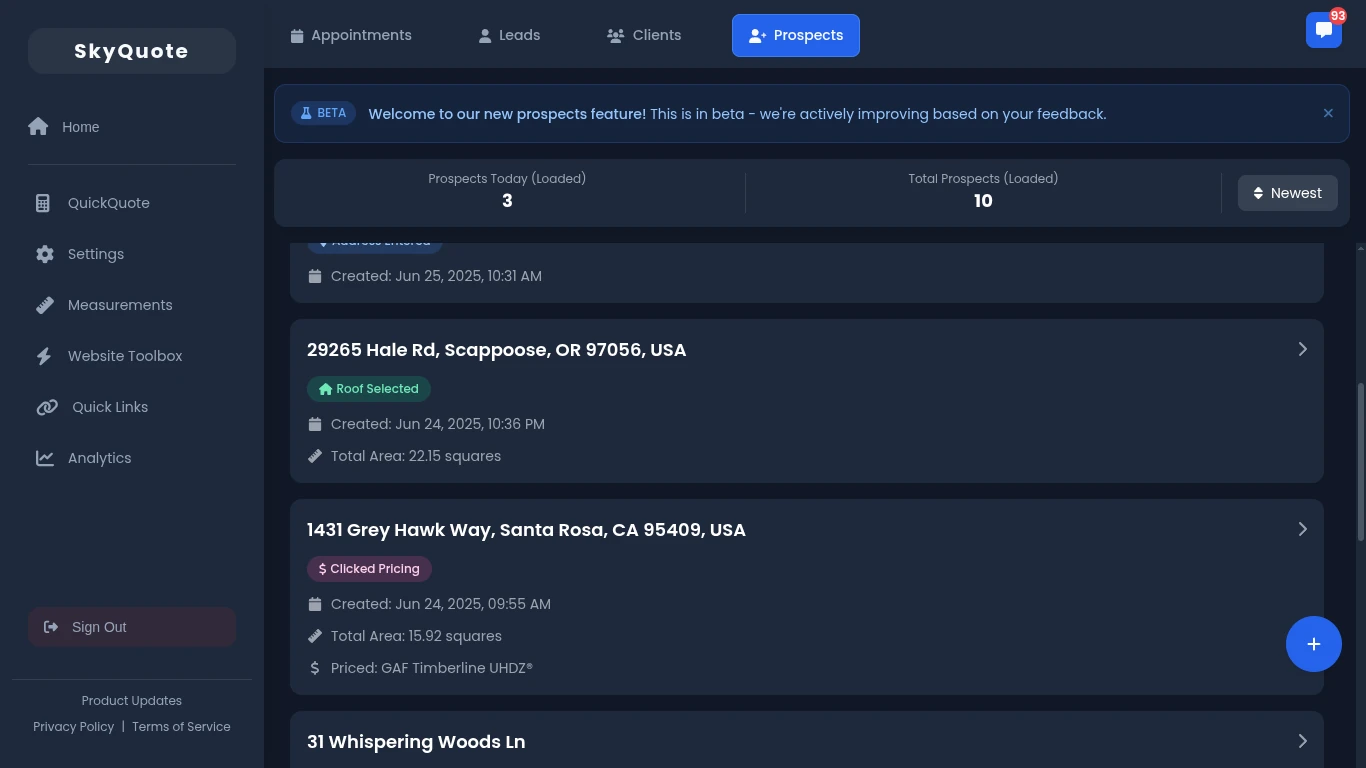Click the Clients group icon
Screen dimensions: 1366x768
click(x=616, y=36)
